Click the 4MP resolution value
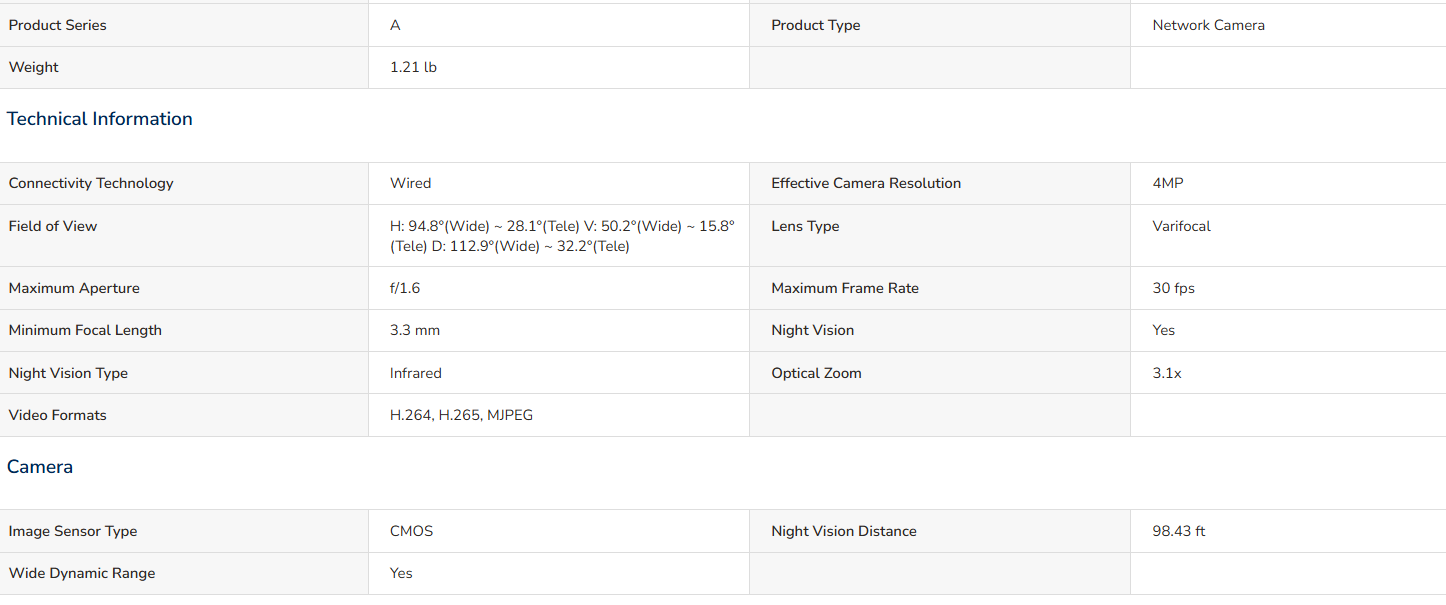The height and width of the screenshot is (605, 1446). pos(1168,183)
